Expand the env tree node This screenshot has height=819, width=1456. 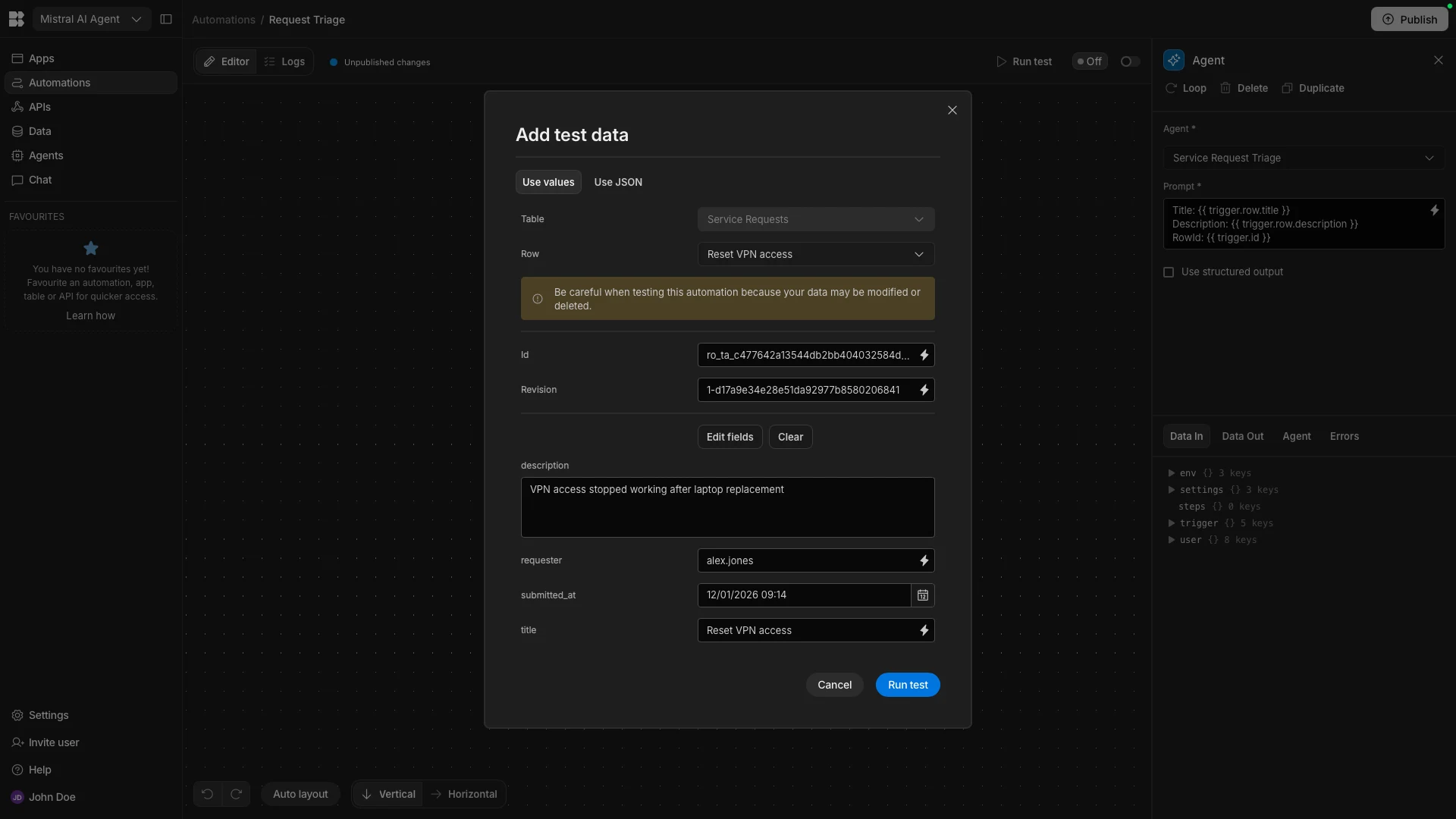pyautogui.click(x=1172, y=473)
